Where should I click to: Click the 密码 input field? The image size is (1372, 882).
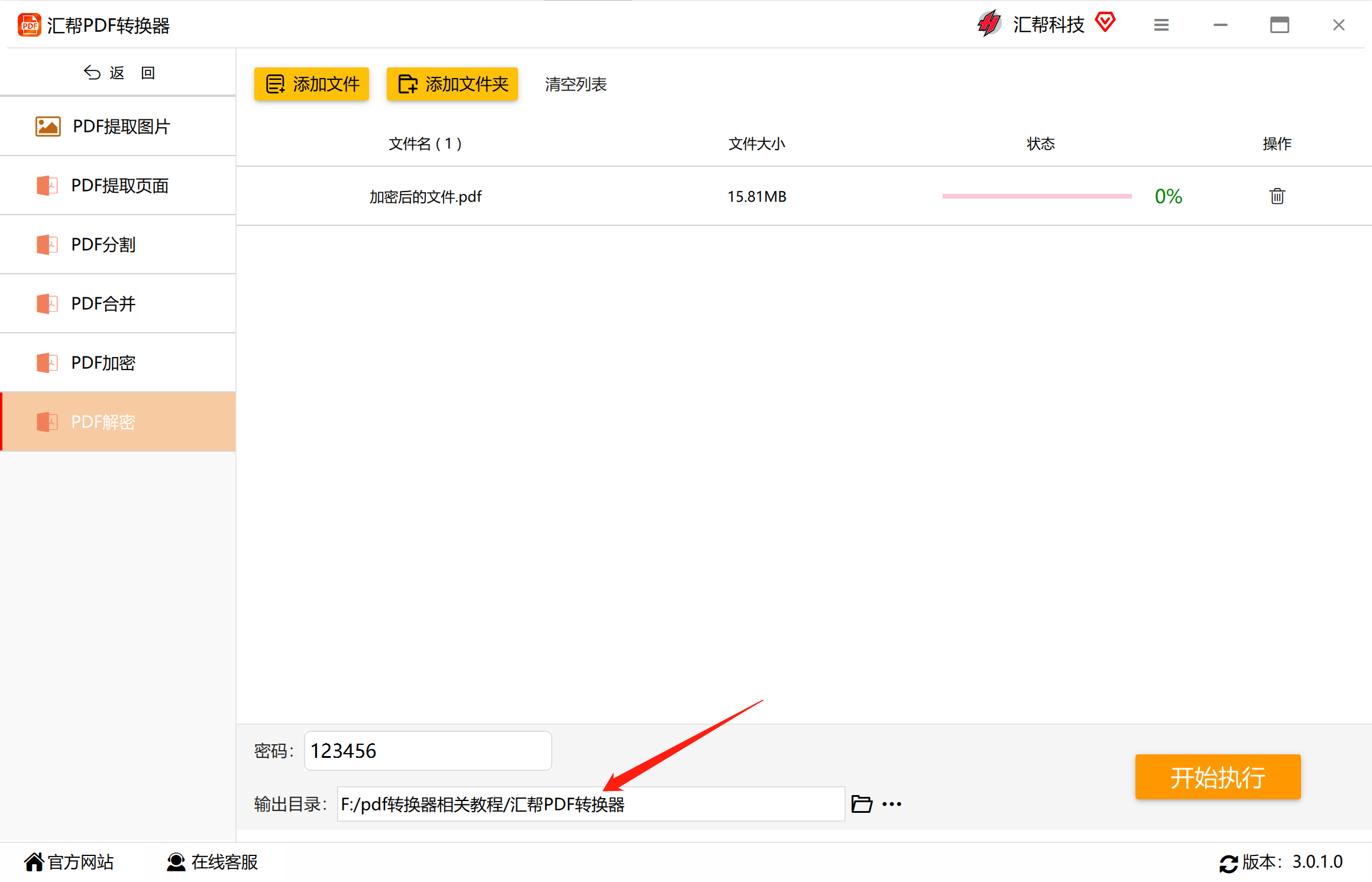click(x=428, y=751)
